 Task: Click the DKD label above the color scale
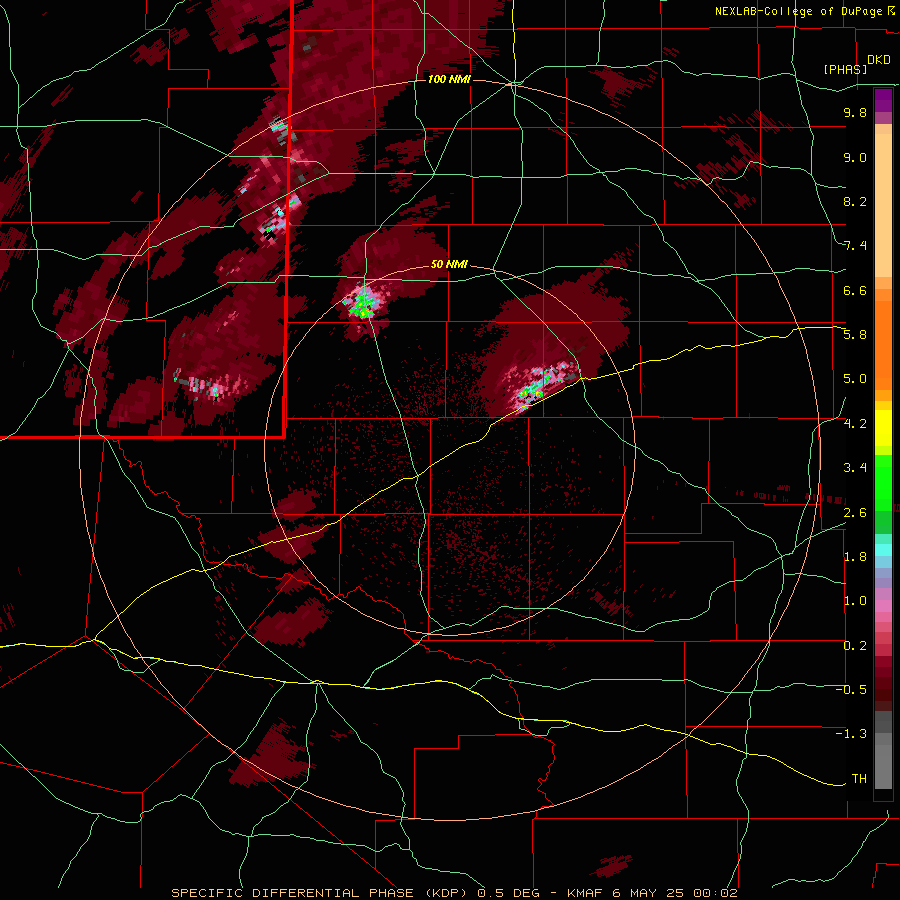point(879,60)
